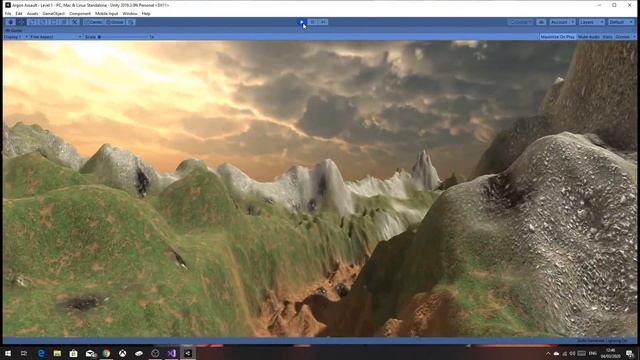The height and width of the screenshot is (360, 640).
Task: Click the Unity editor taskbar icon
Action: 188,353
